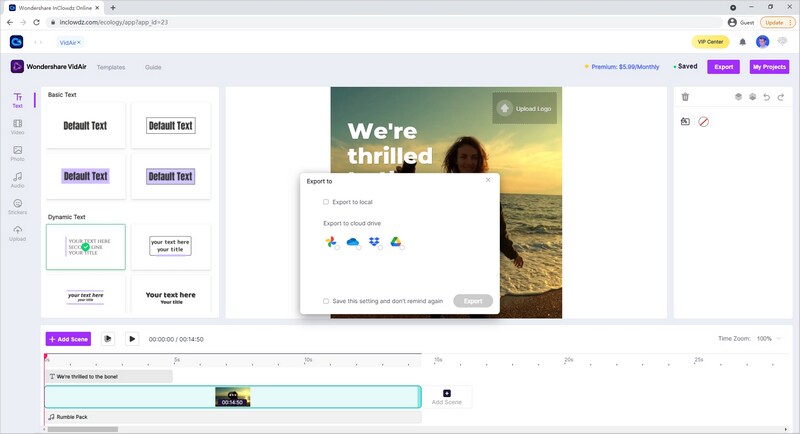Click the Upload Logo placeholder

(x=524, y=108)
